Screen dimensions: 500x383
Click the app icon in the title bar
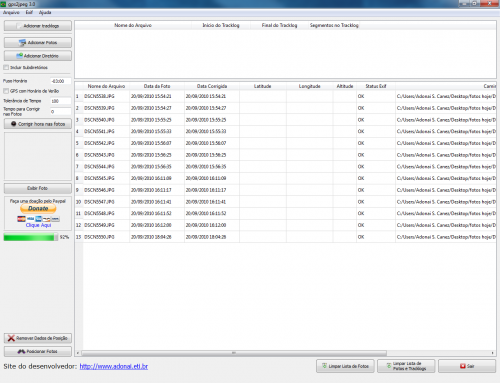3,4
